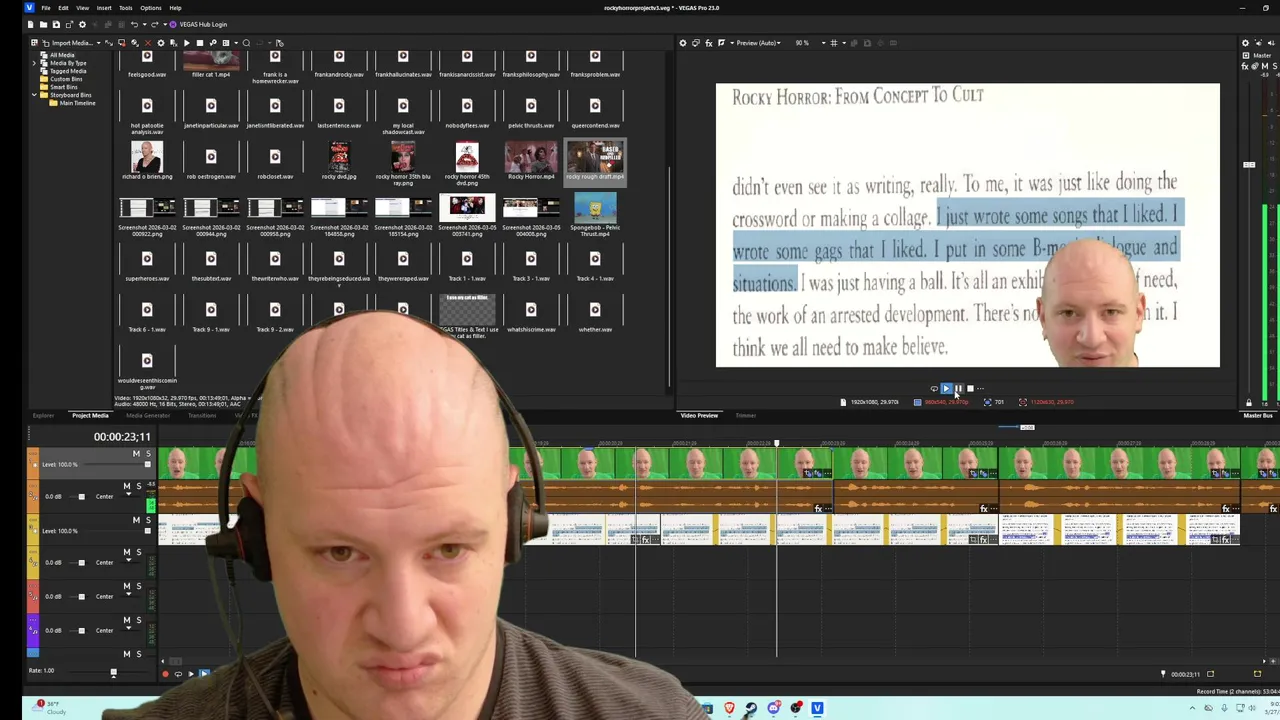Viewport: 1280px width, 720px height.
Task: Click the VEGAS icon in Windows taskbar
Action: (x=817, y=708)
